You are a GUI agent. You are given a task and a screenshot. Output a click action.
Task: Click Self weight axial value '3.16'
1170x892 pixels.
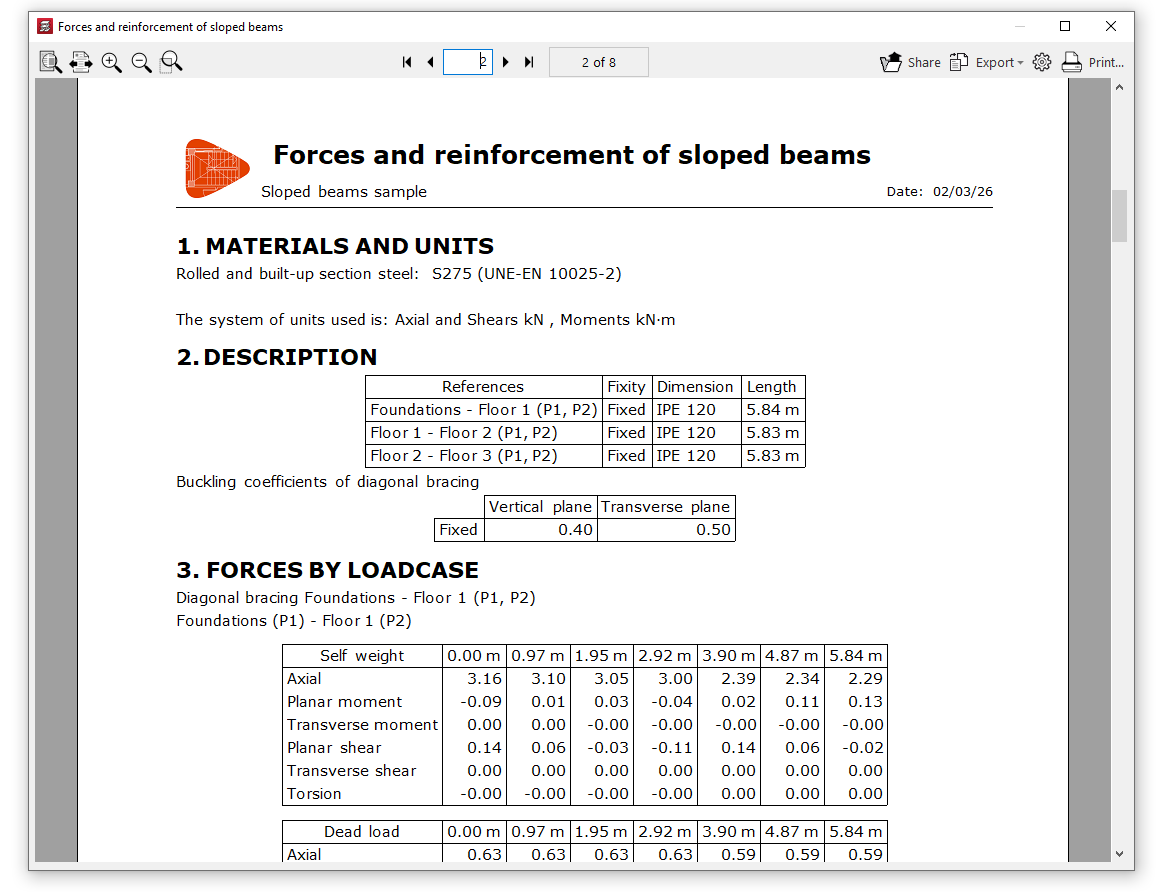click(484, 679)
